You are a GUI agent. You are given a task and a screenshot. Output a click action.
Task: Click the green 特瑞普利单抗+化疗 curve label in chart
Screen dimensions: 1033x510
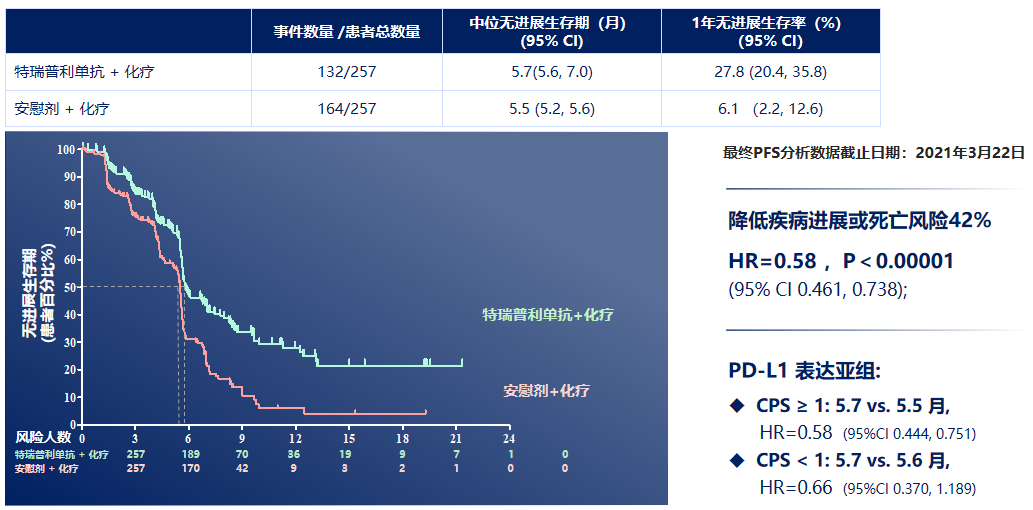pyautogui.click(x=548, y=315)
